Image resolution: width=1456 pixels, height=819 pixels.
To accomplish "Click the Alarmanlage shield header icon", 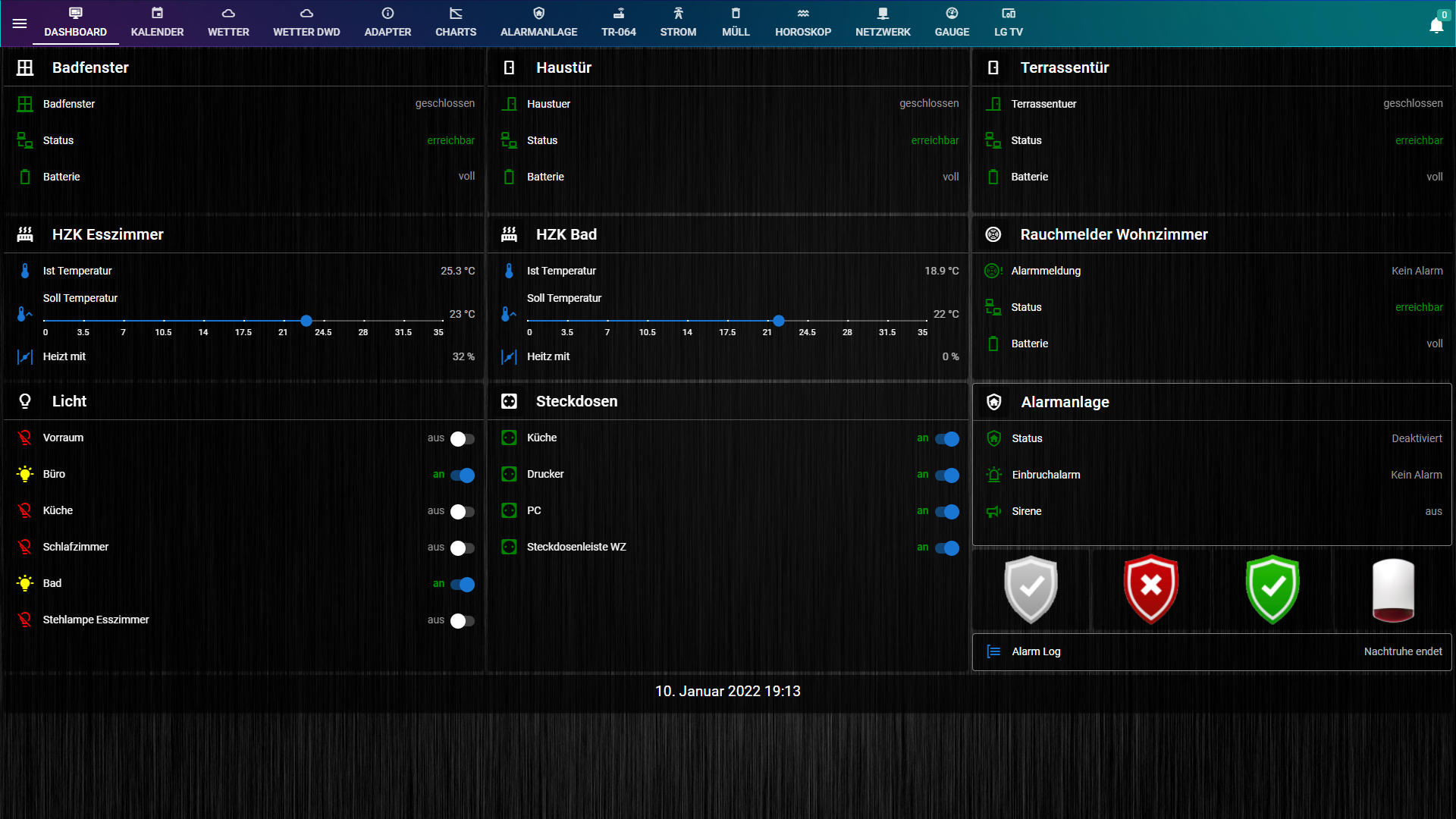I will (x=994, y=402).
